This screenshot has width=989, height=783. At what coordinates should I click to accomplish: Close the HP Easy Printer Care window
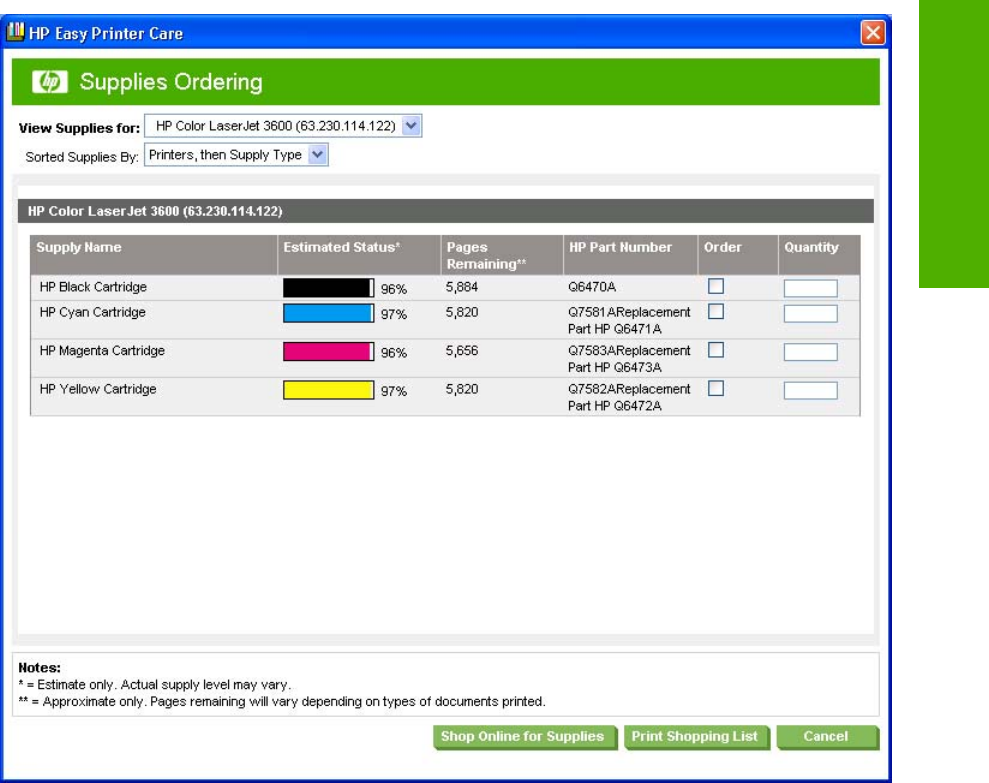pyautogui.click(x=873, y=32)
